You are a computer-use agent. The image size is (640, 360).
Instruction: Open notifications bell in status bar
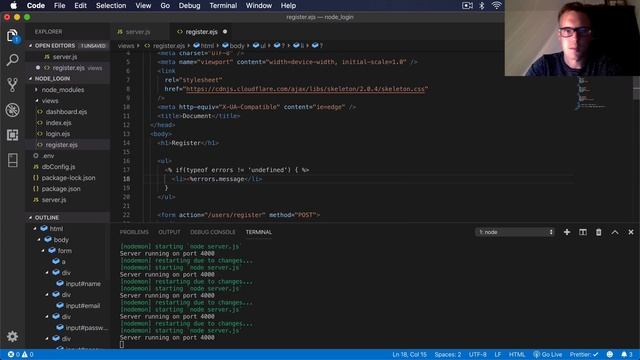pyautogui.click(x=627, y=354)
